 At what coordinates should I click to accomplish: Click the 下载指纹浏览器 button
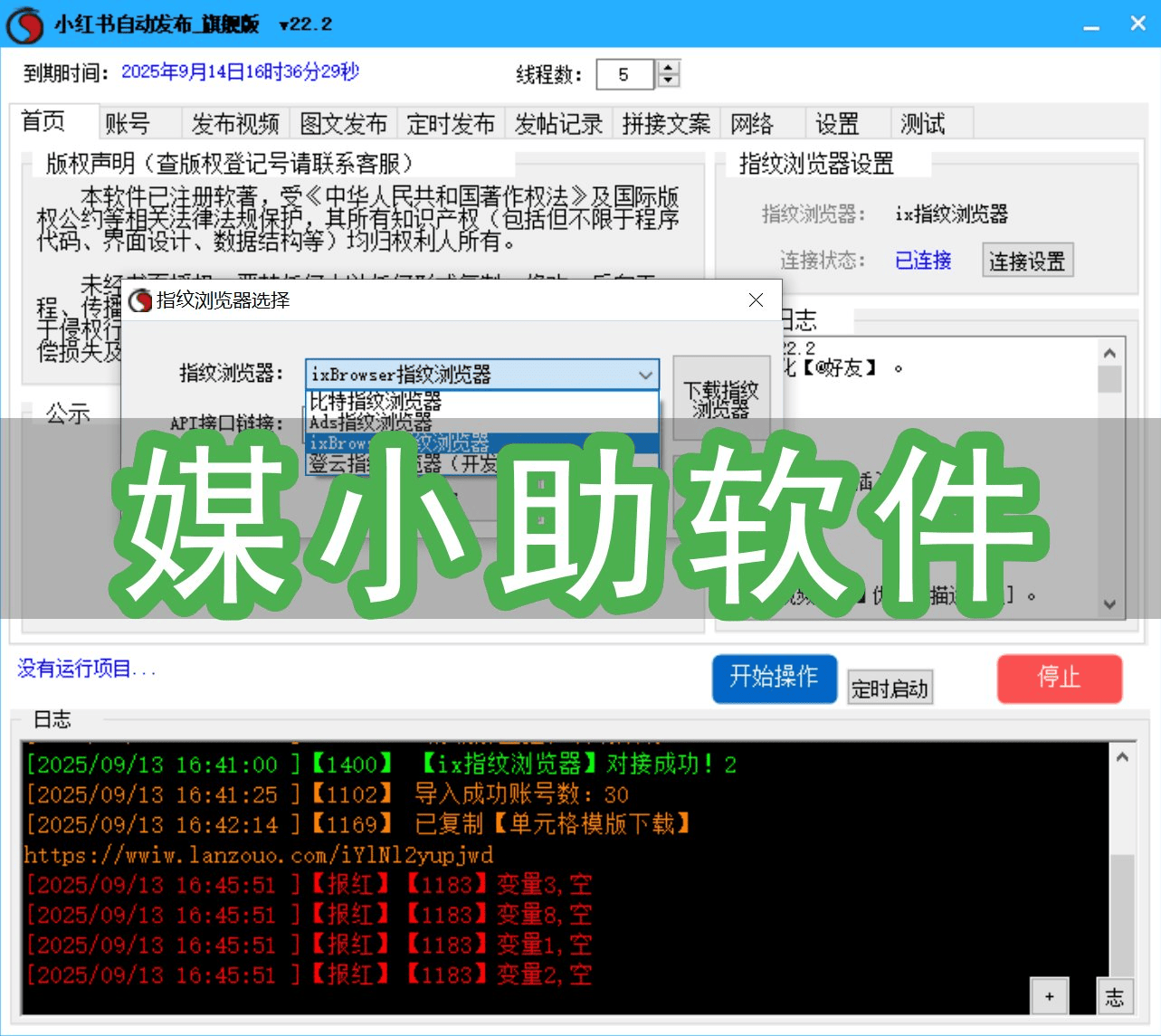point(720,400)
